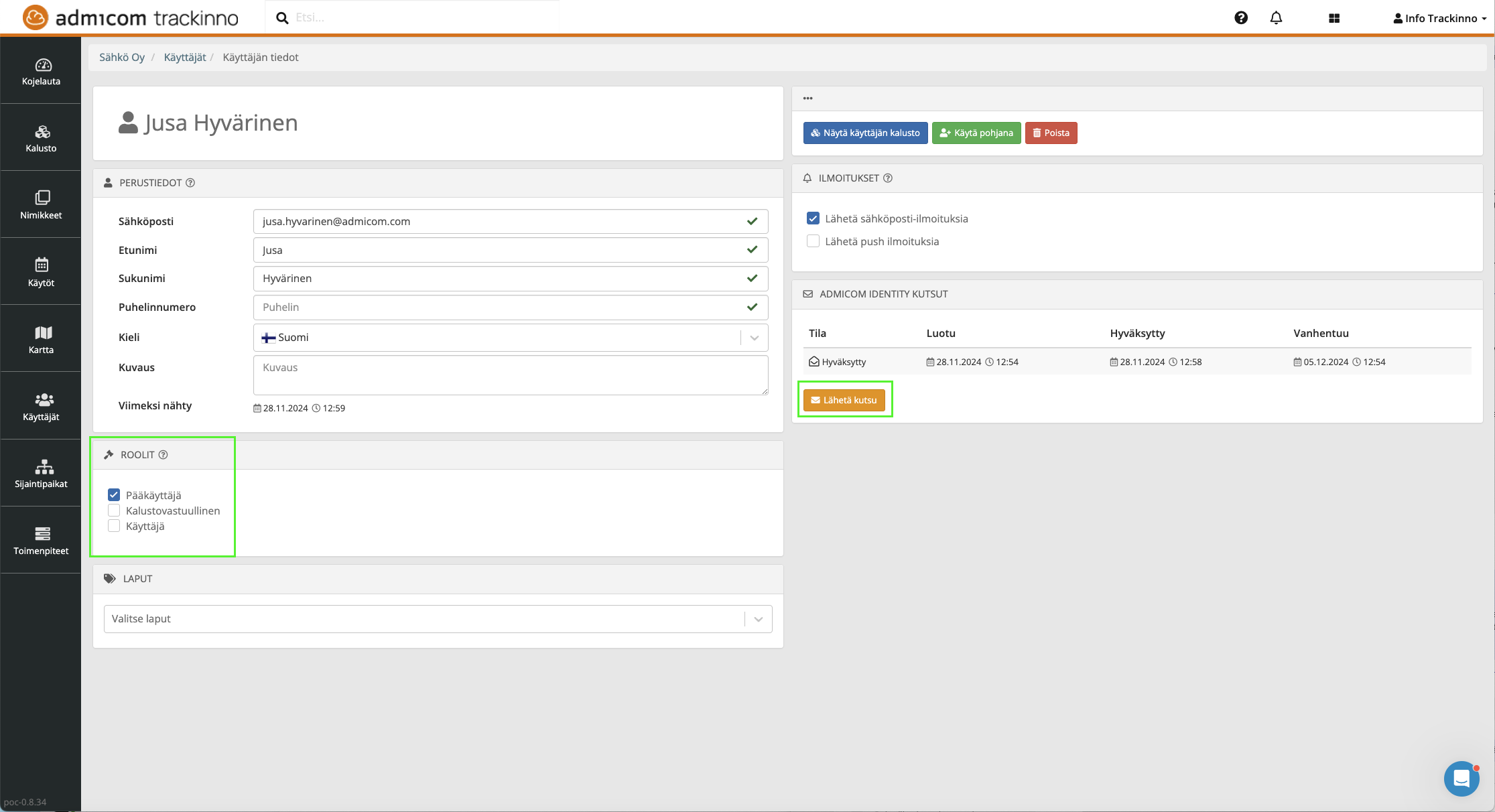Go to Kalusto in sidebar
Screen dimensions: 1495x812
[41, 138]
